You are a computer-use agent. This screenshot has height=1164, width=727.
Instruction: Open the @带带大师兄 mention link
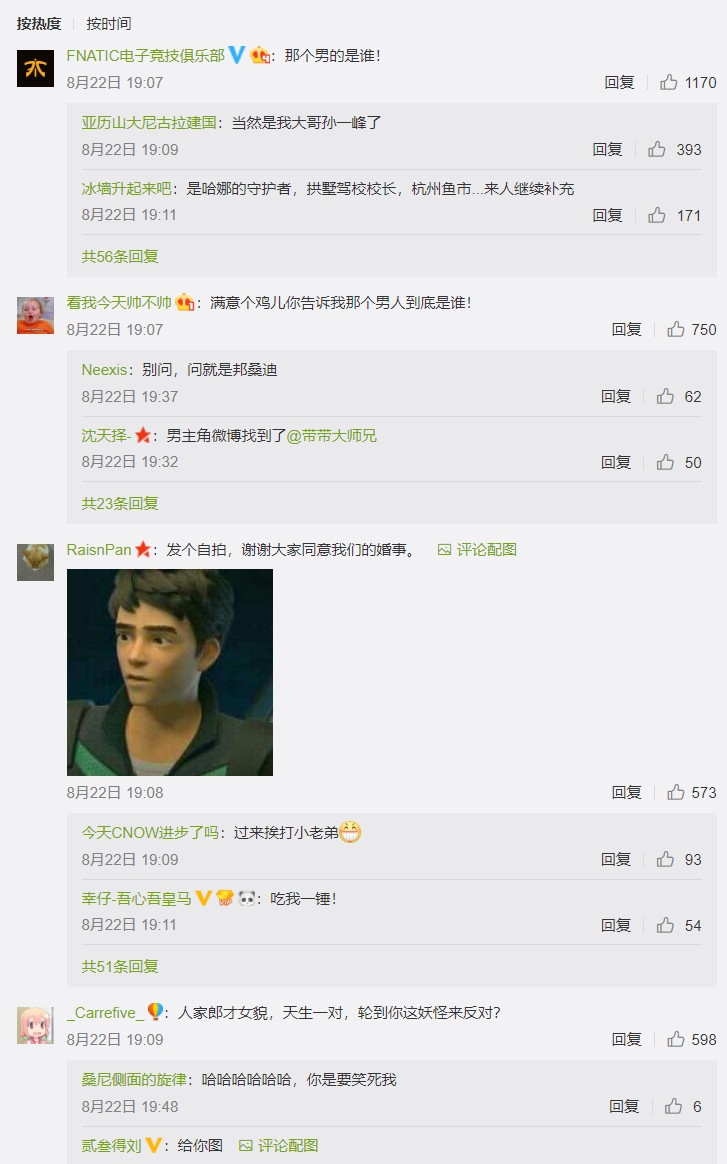[332, 436]
